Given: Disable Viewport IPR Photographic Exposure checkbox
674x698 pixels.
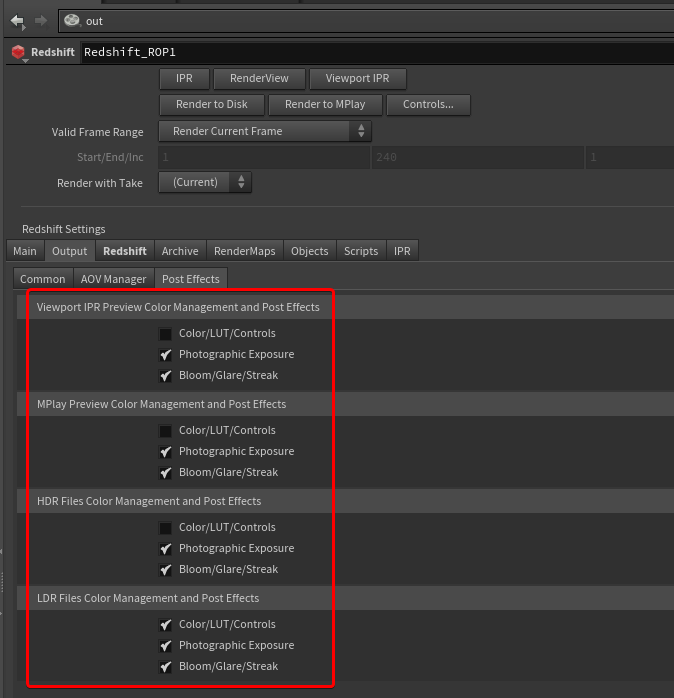Looking at the screenshot, I should (x=165, y=354).
